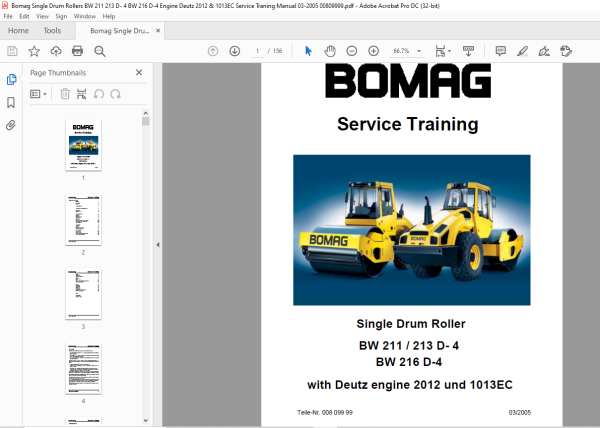Open thumbnail options dropdown menu
The width and height of the screenshot is (600, 428).
38,94
